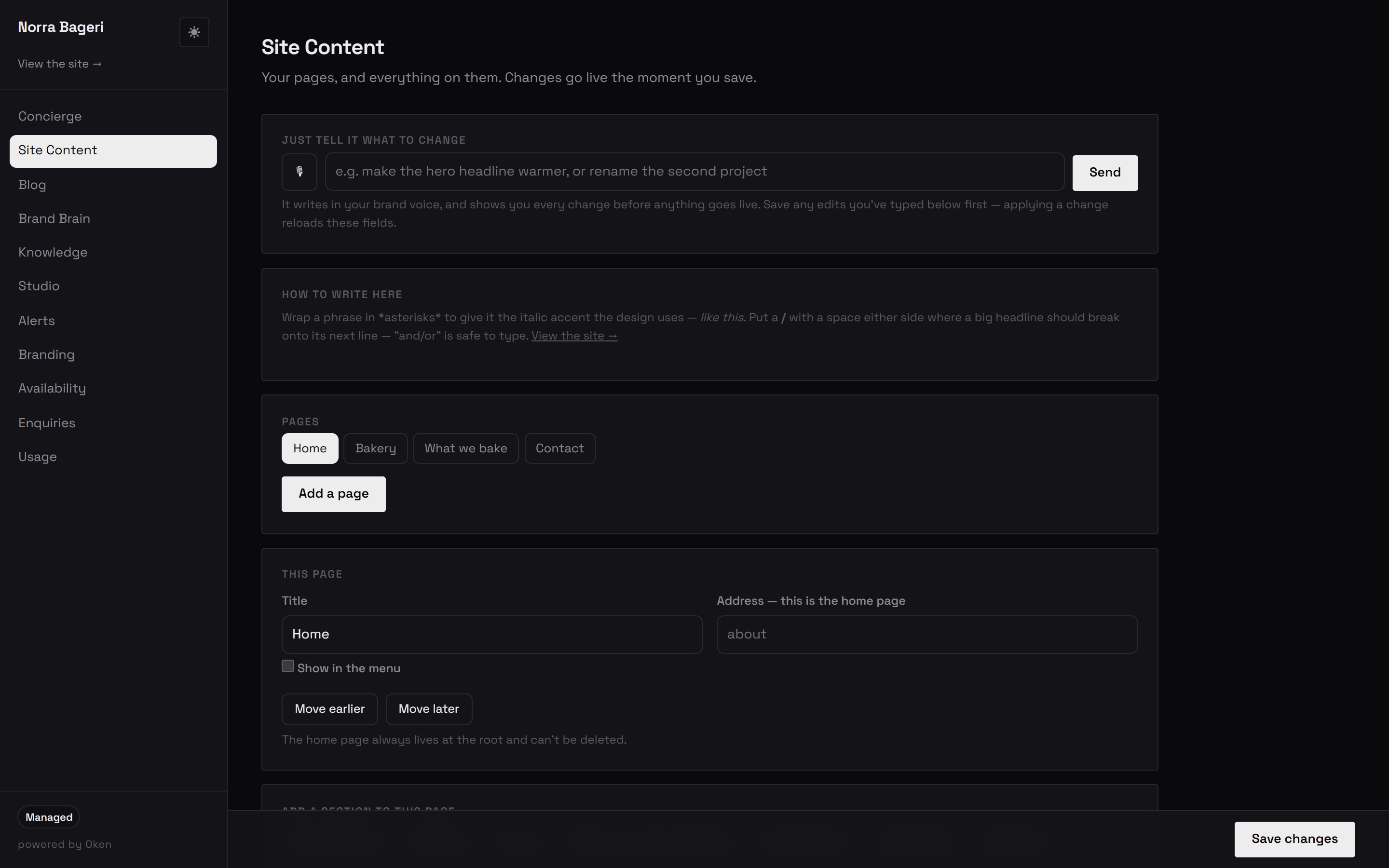Open the Concierge section

click(x=113, y=117)
